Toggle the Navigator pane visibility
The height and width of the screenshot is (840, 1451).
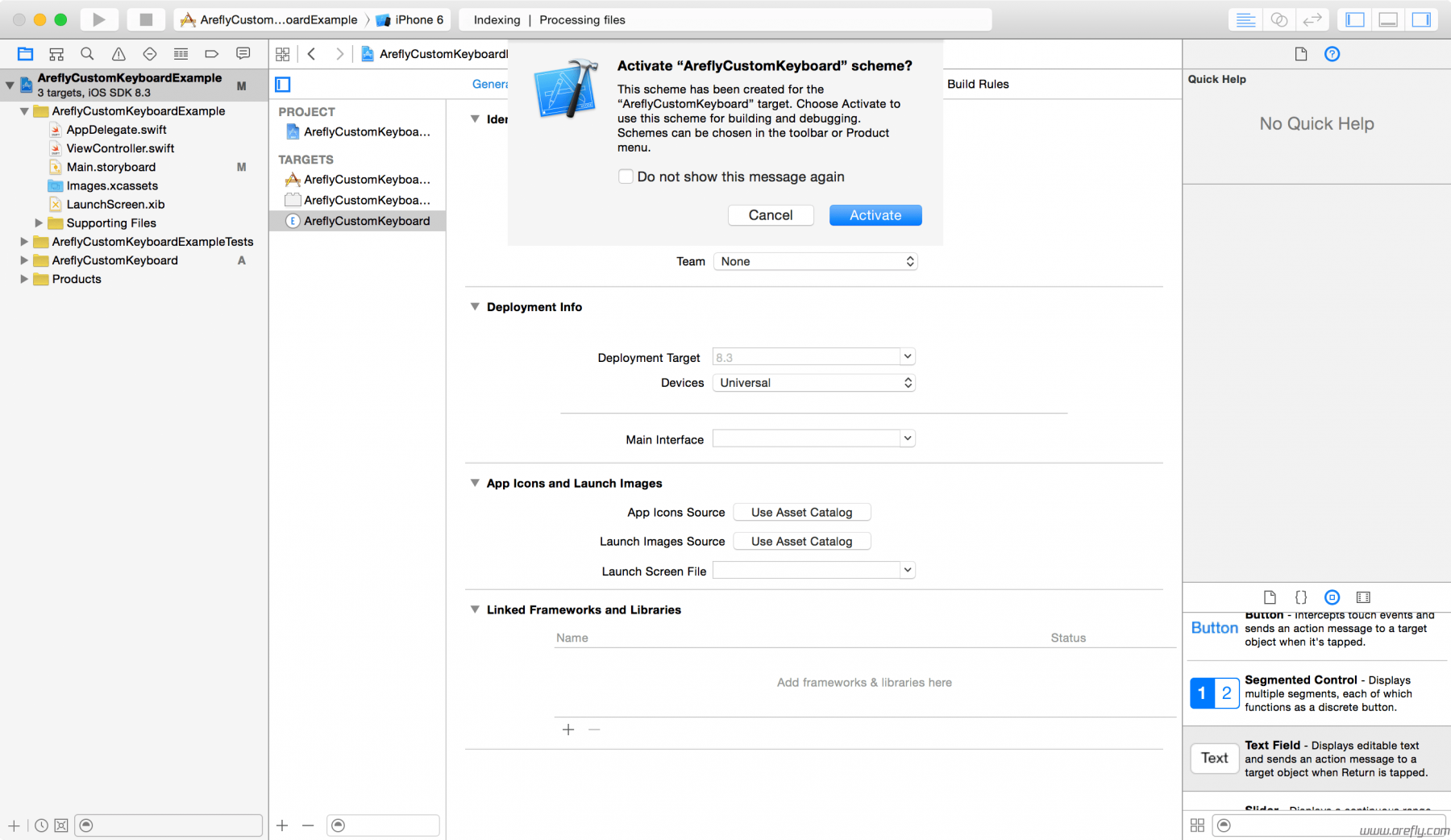point(1355,19)
